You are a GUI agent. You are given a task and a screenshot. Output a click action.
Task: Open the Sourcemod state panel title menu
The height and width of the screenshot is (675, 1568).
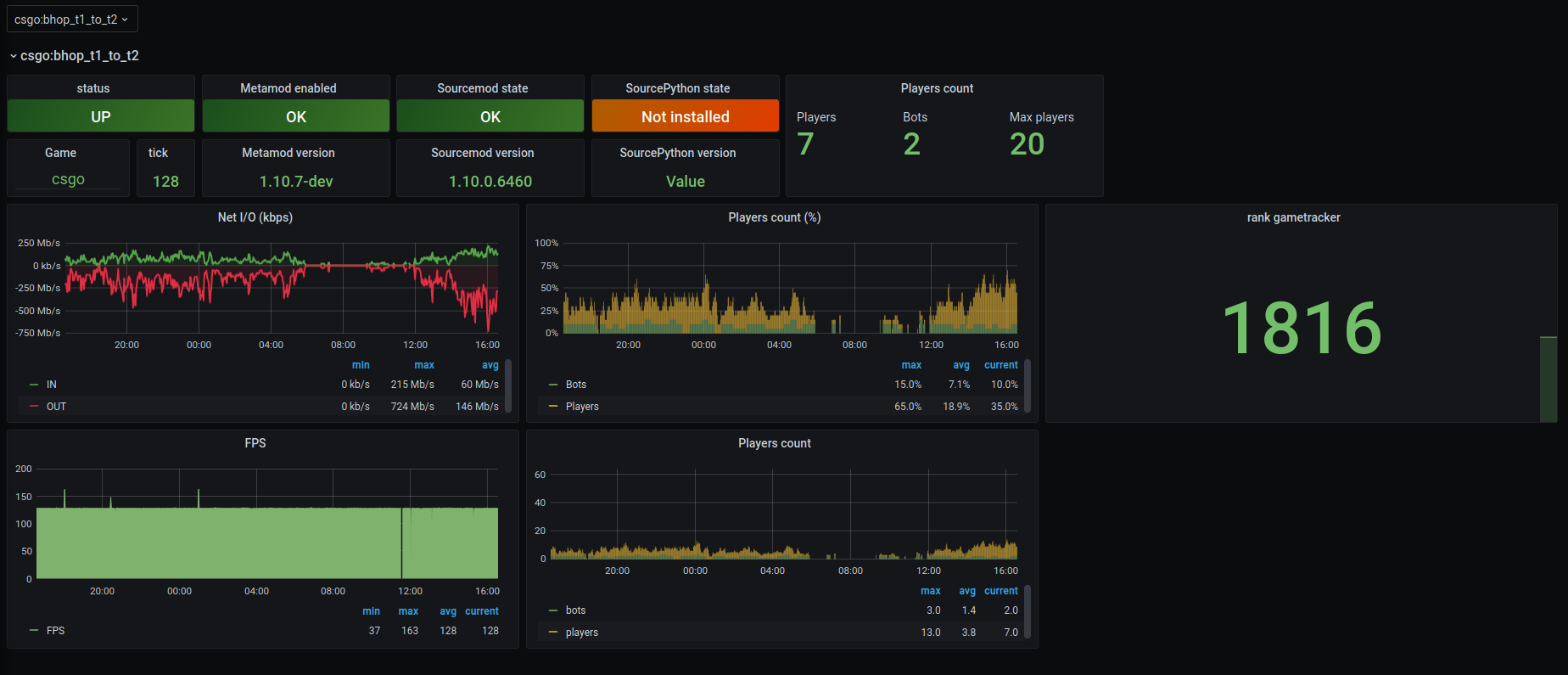(x=483, y=88)
